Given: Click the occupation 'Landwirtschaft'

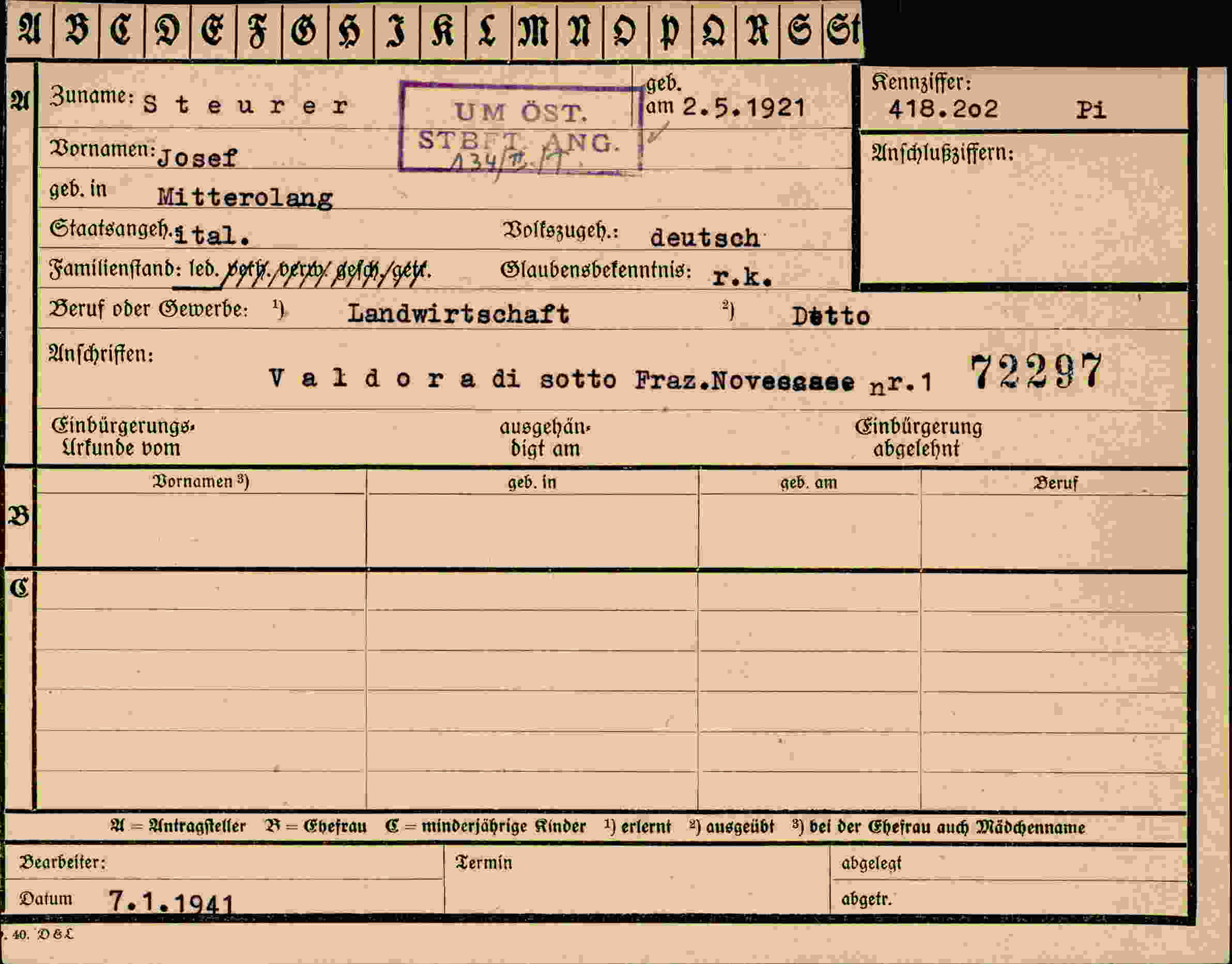Looking at the screenshot, I should coord(458,314).
